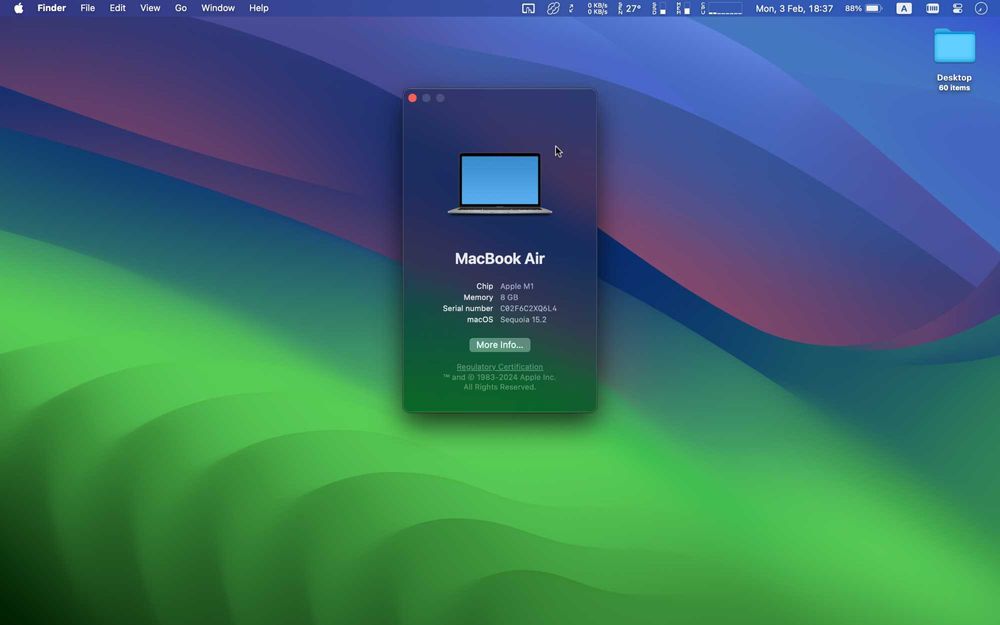Click the Apple M1 chip value
The image size is (1000, 625).
click(x=517, y=286)
